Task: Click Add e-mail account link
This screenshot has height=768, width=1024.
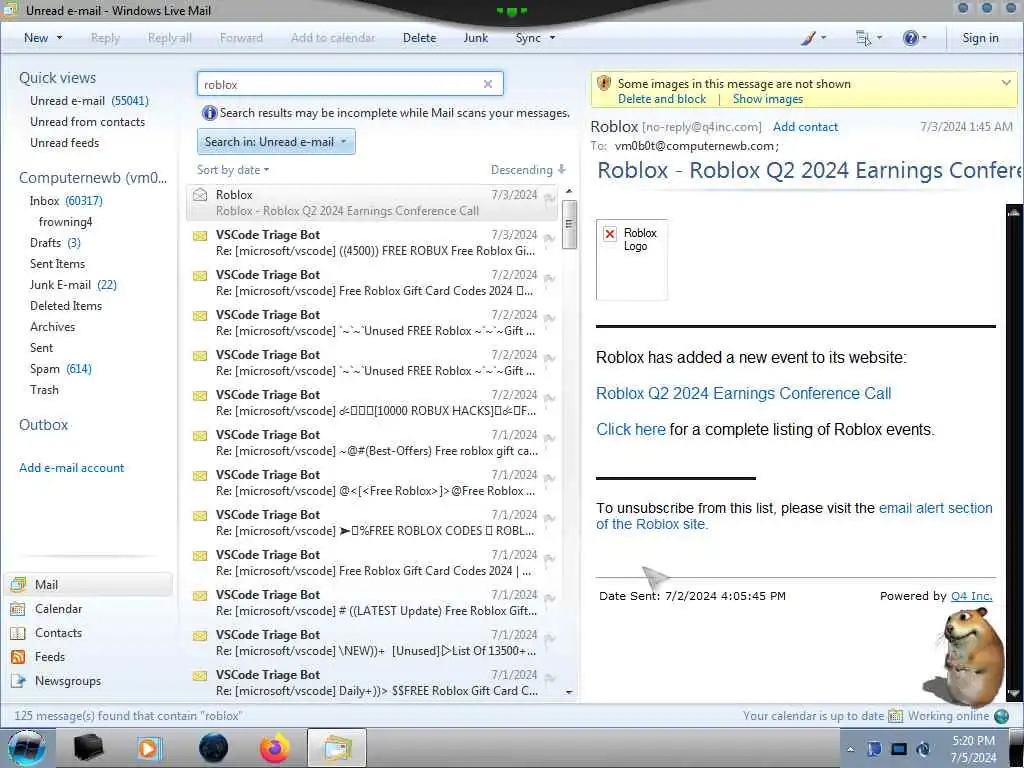Action: tap(71, 468)
